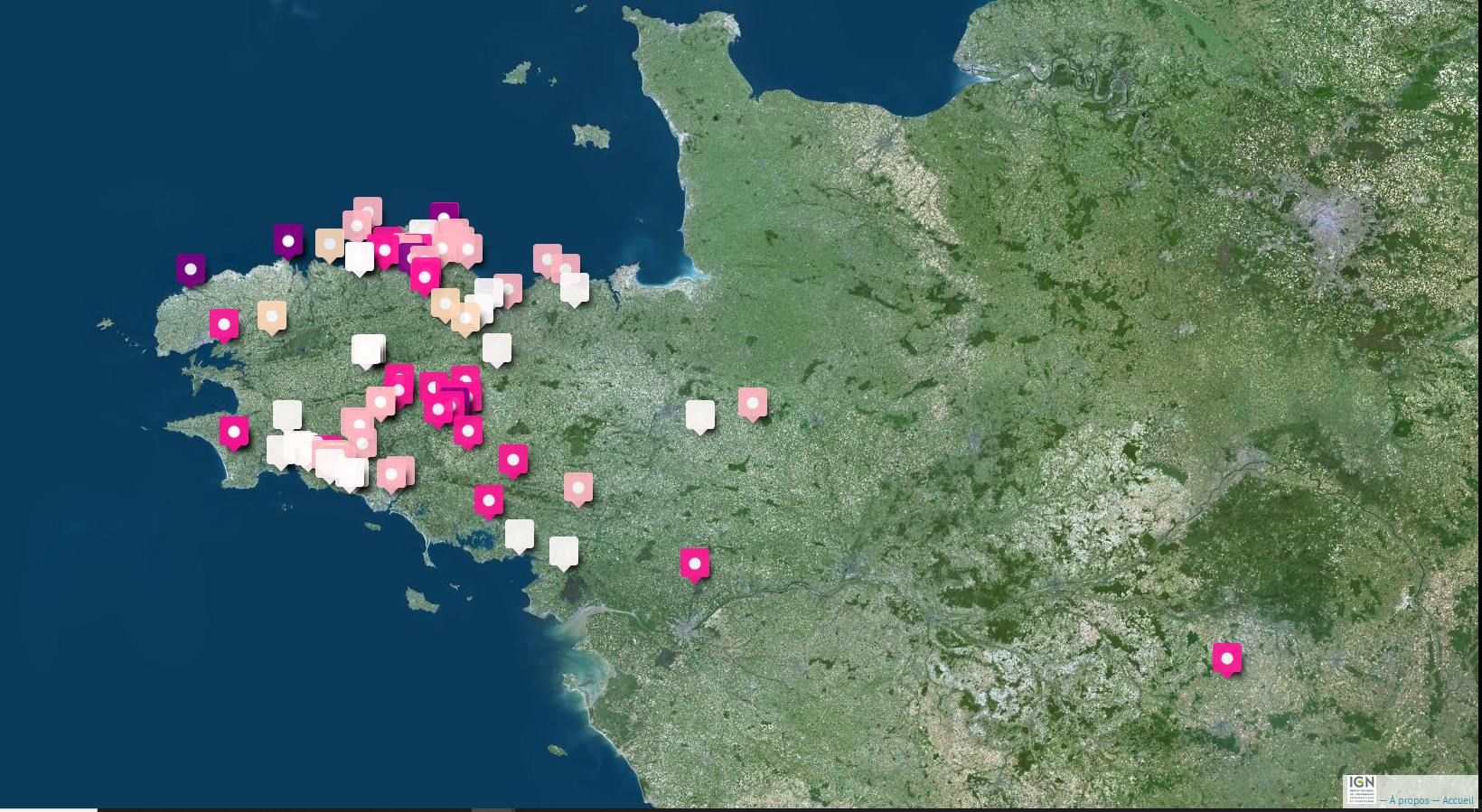Viewport: 1482px width, 812px height.
Task: Open the lone white marker in central-north Brittany
Action: tap(497, 349)
